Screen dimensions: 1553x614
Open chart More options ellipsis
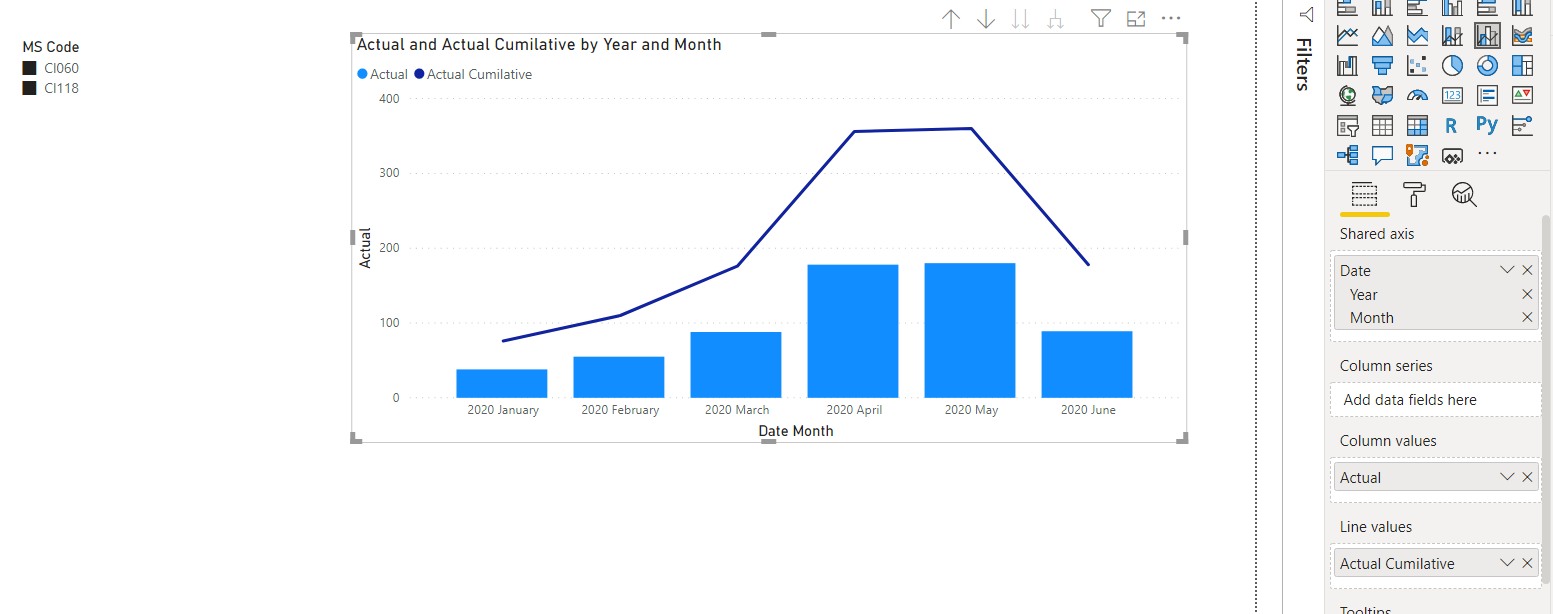pos(1171,18)
